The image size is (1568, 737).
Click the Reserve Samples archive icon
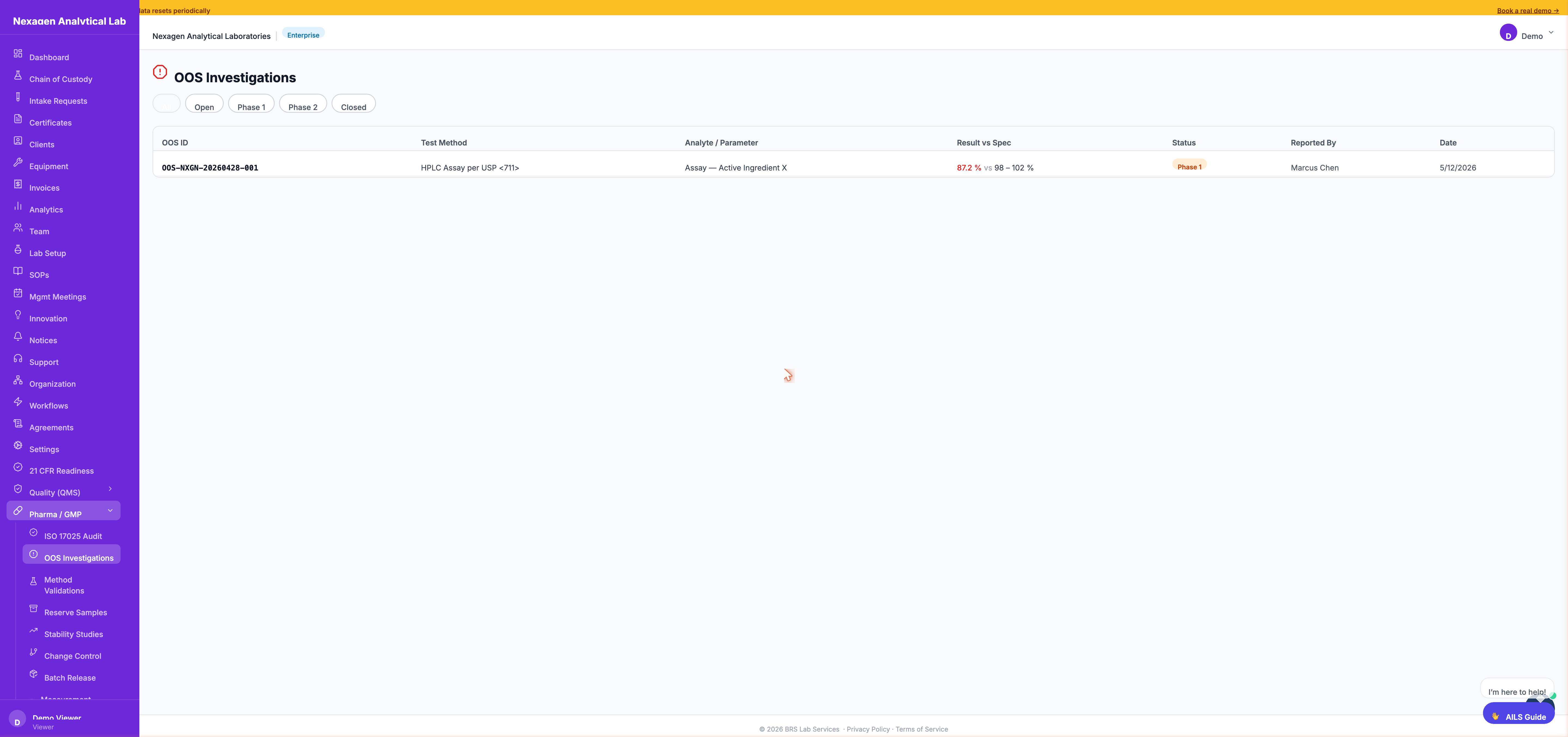point(33,608)
